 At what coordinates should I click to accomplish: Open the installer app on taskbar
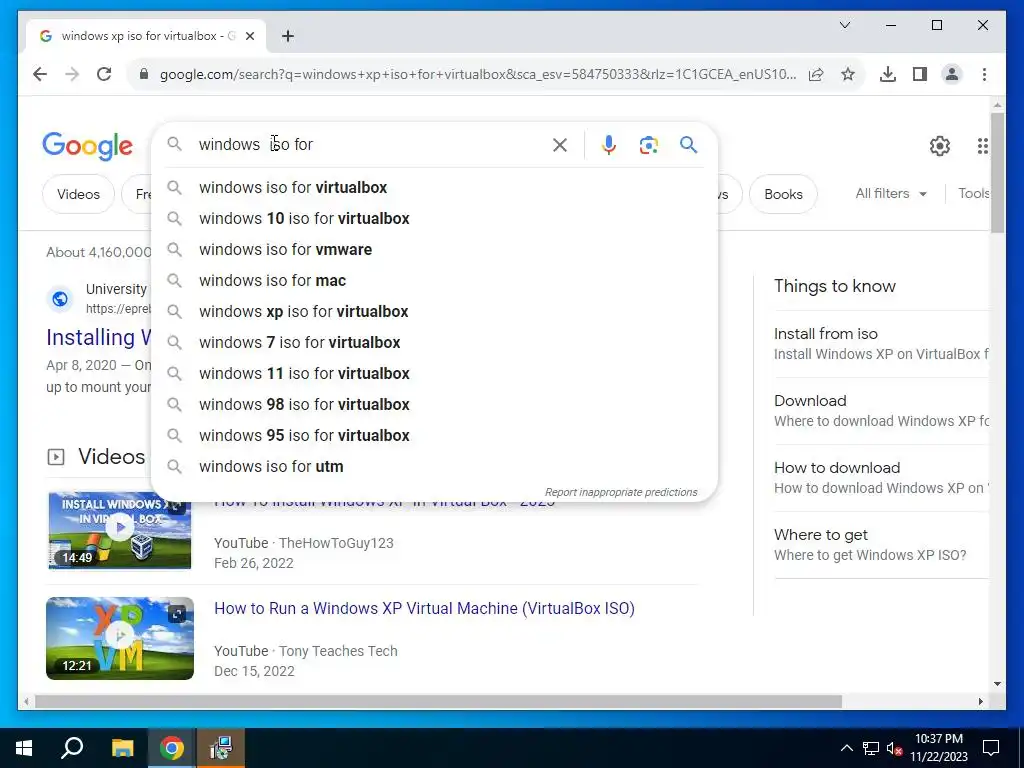(x=221, y=748)
